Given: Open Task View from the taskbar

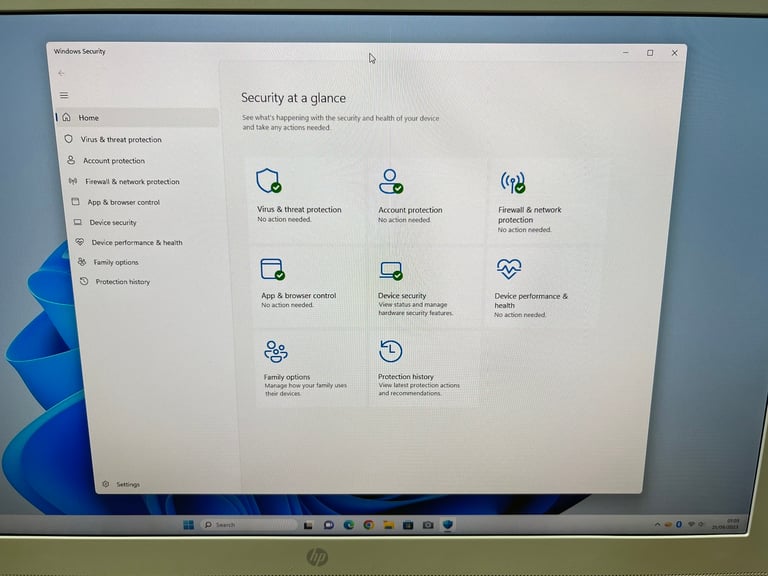Looking at the screenshot, I should (308, 525).
